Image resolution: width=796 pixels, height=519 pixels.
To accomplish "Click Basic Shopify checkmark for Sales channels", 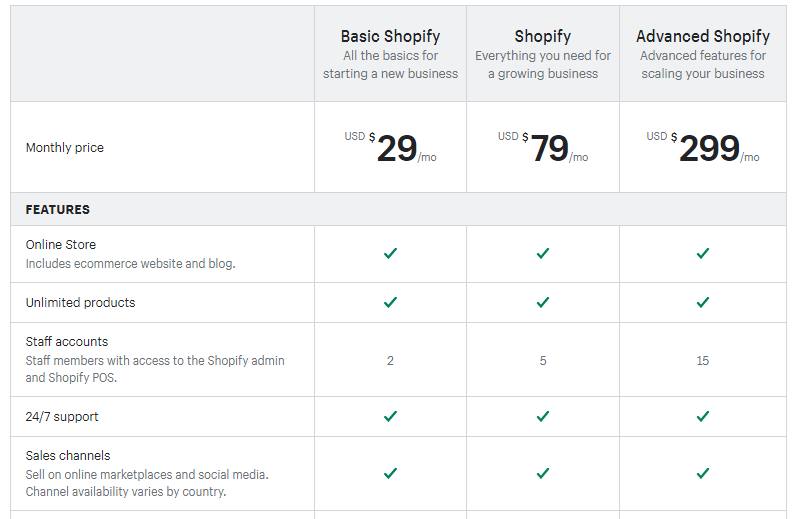I will coord(390,473).
